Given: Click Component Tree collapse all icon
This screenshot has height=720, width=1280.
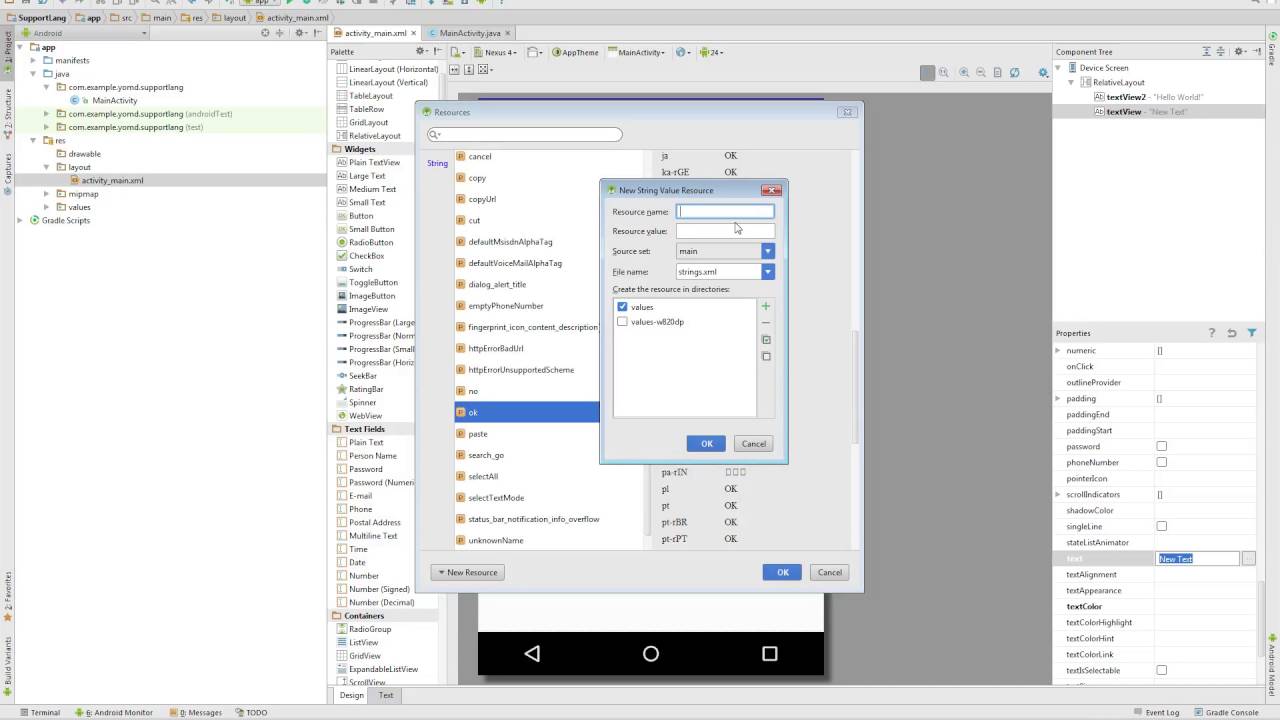Looking at the screenshot, I should (1222, 52).
